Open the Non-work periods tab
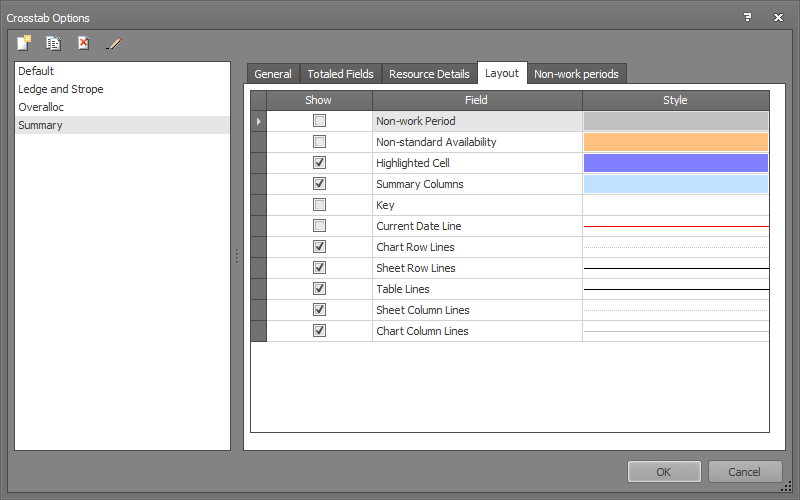Image resolution: width=800 pixels, height=500 pixels. 576,74
